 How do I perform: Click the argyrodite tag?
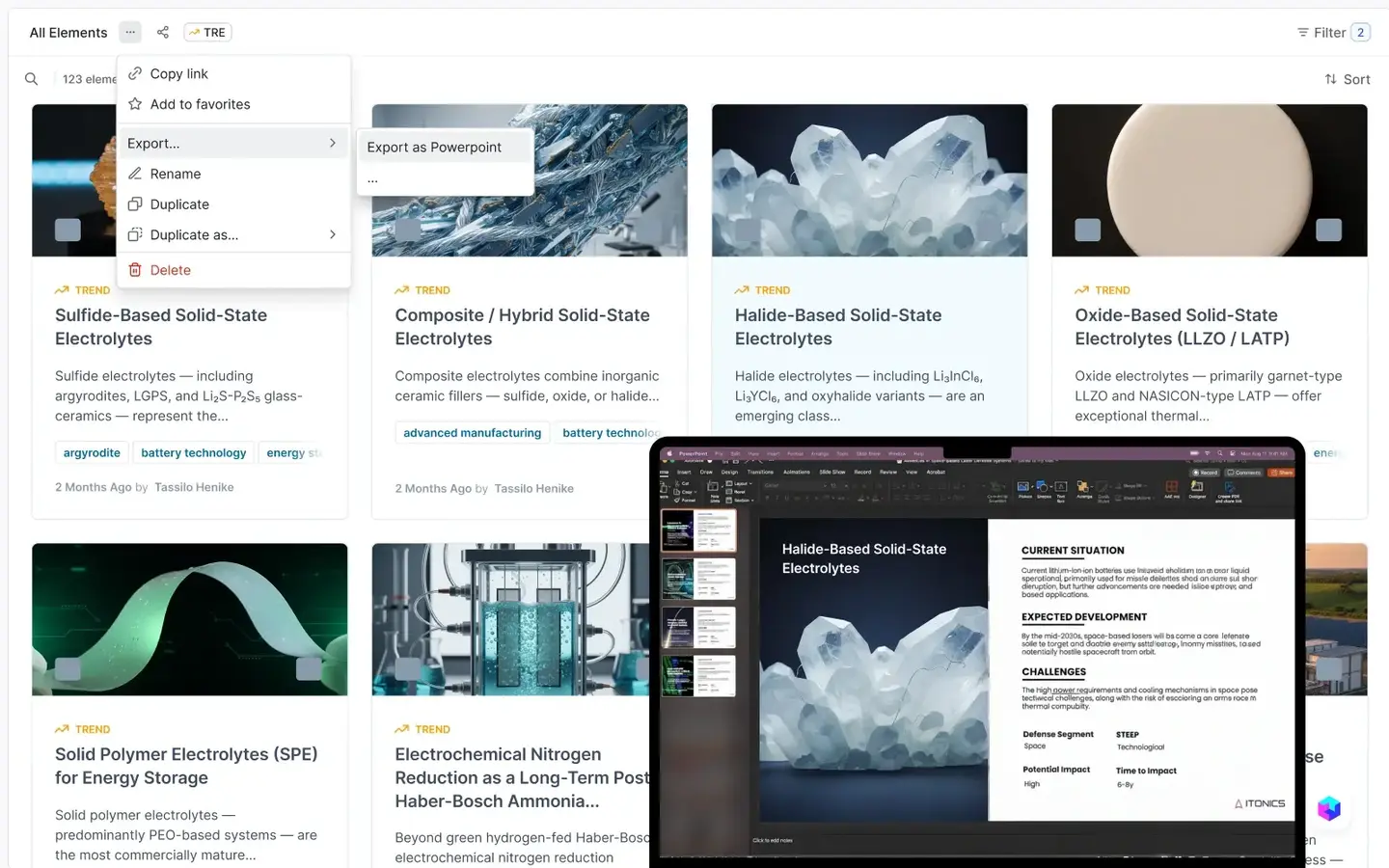point(92,452)
